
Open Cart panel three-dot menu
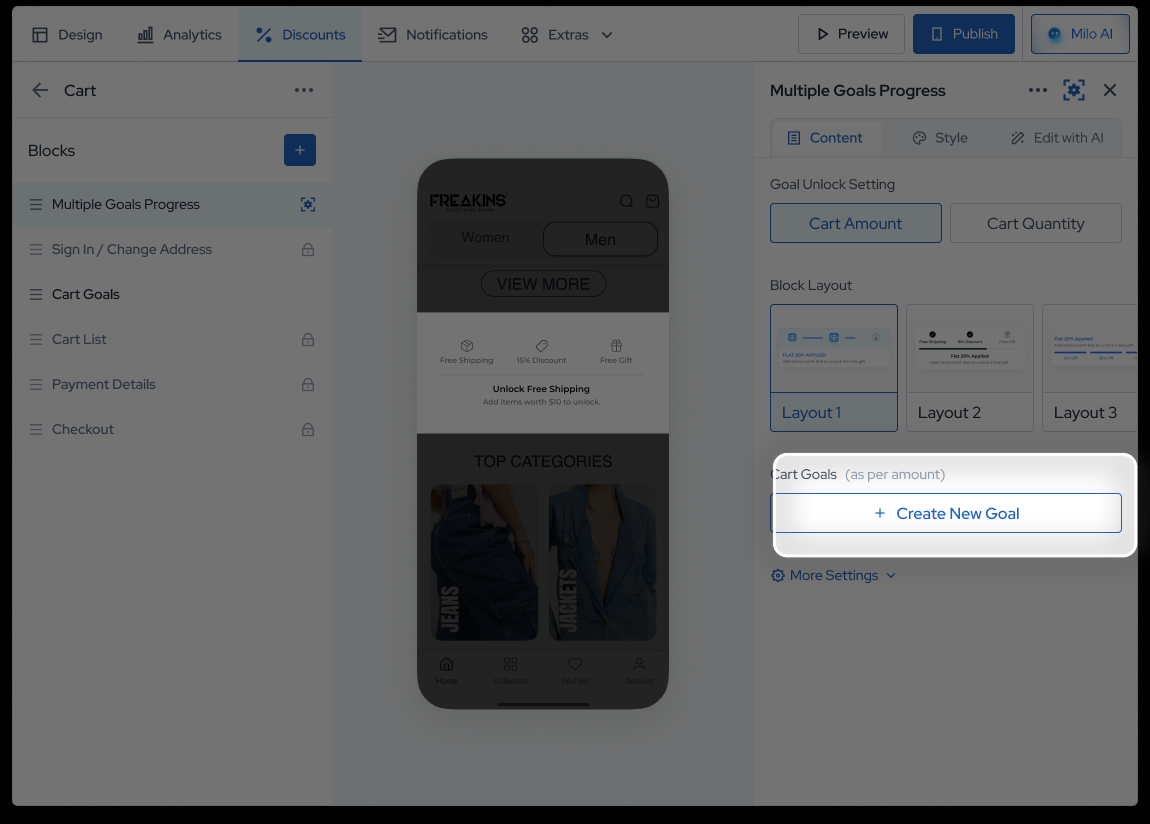coord(304,90)
